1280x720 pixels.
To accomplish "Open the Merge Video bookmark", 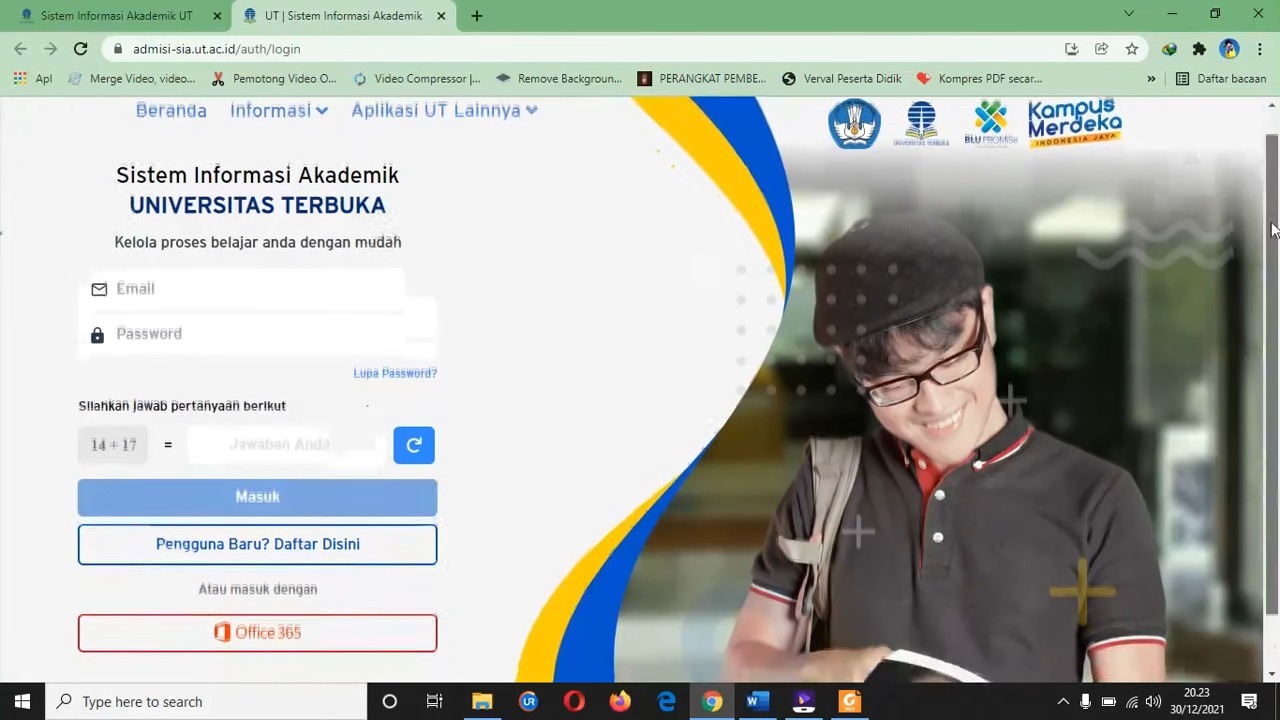I will 131,78.
